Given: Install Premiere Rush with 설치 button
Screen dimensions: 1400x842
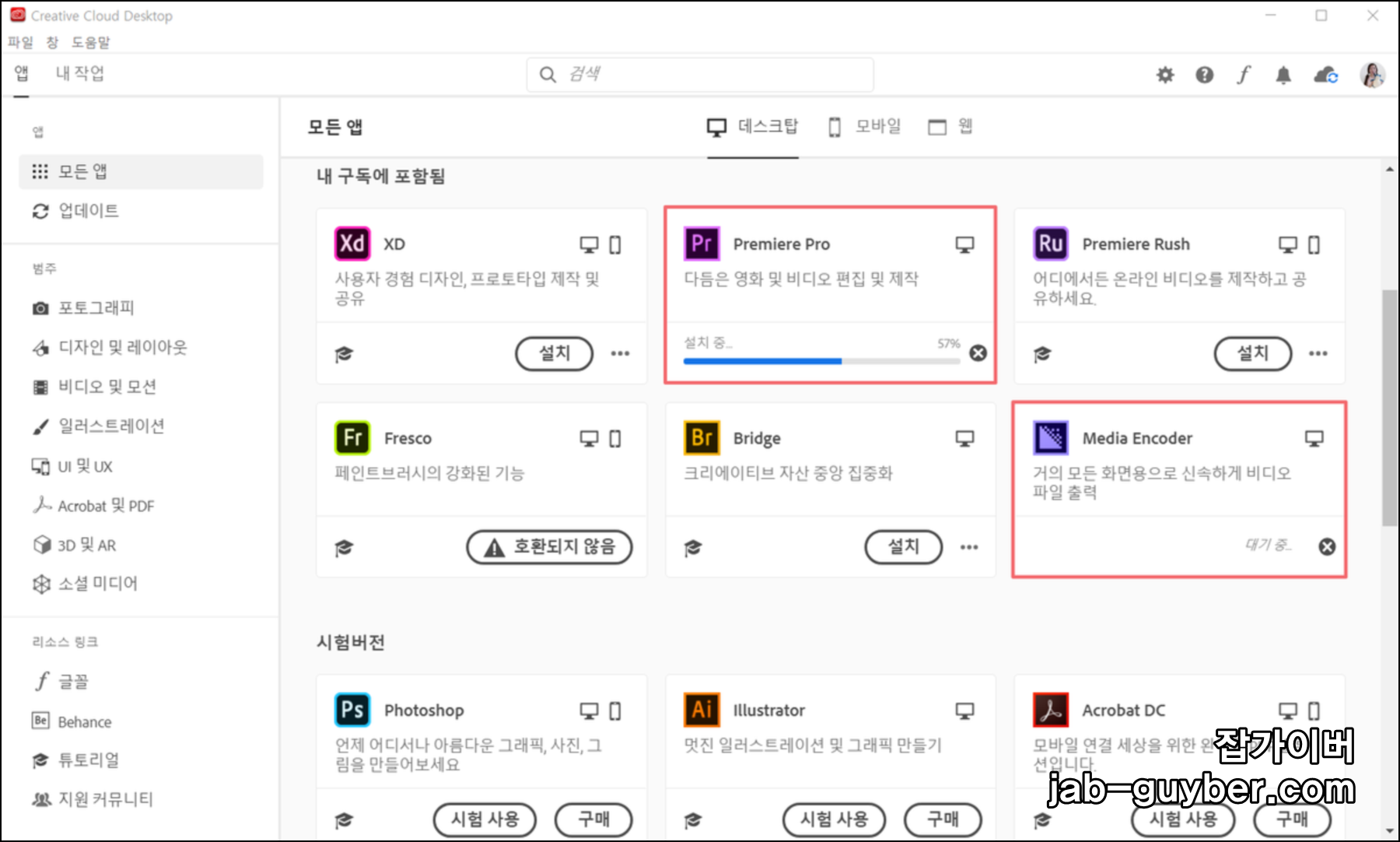Looking at the screenshot, I should tap(1253, 354).
